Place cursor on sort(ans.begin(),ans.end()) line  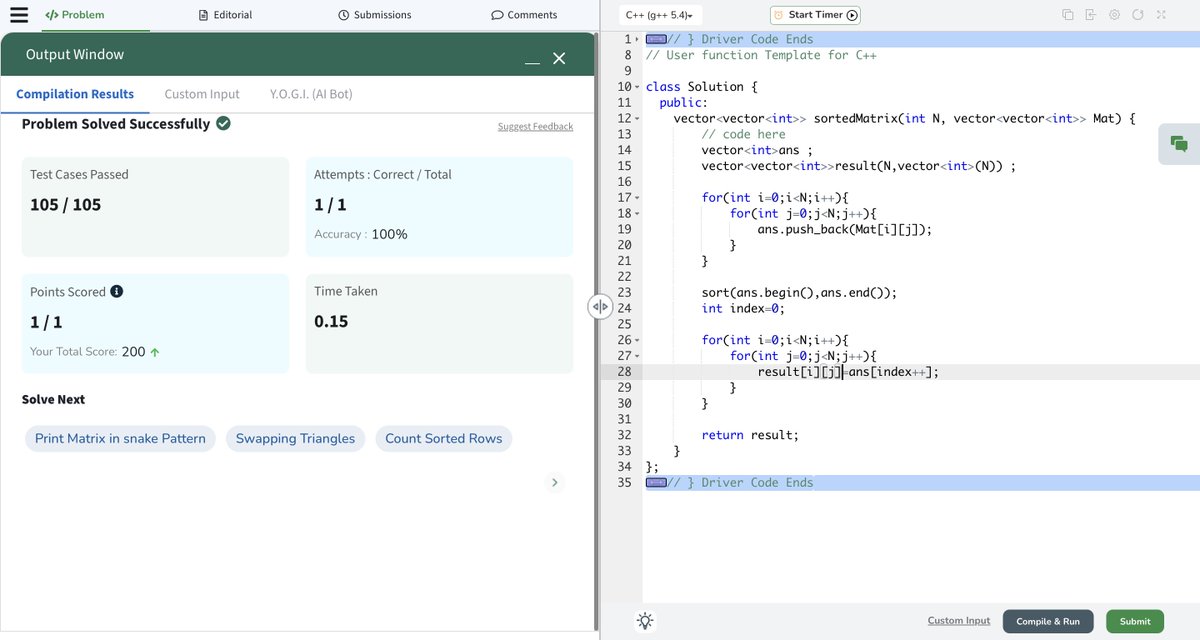click(x=799, y=292)
